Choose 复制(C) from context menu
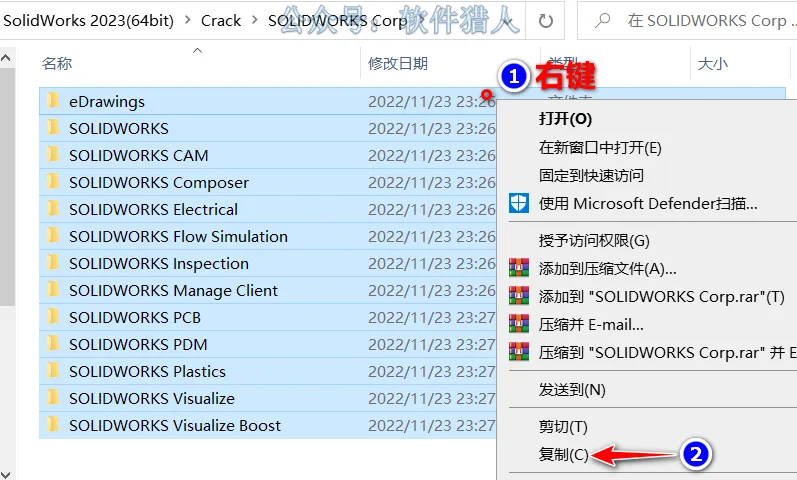The image size is (797, 480). tap(563, 454)
